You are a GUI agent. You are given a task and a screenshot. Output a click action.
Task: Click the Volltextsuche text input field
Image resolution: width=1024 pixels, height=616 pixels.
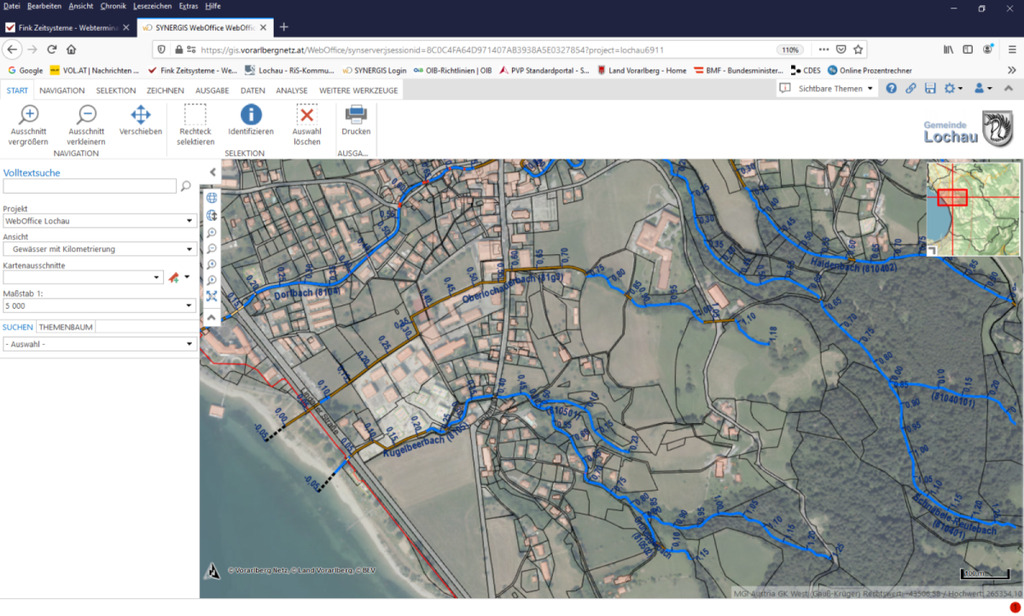[89, 186]
